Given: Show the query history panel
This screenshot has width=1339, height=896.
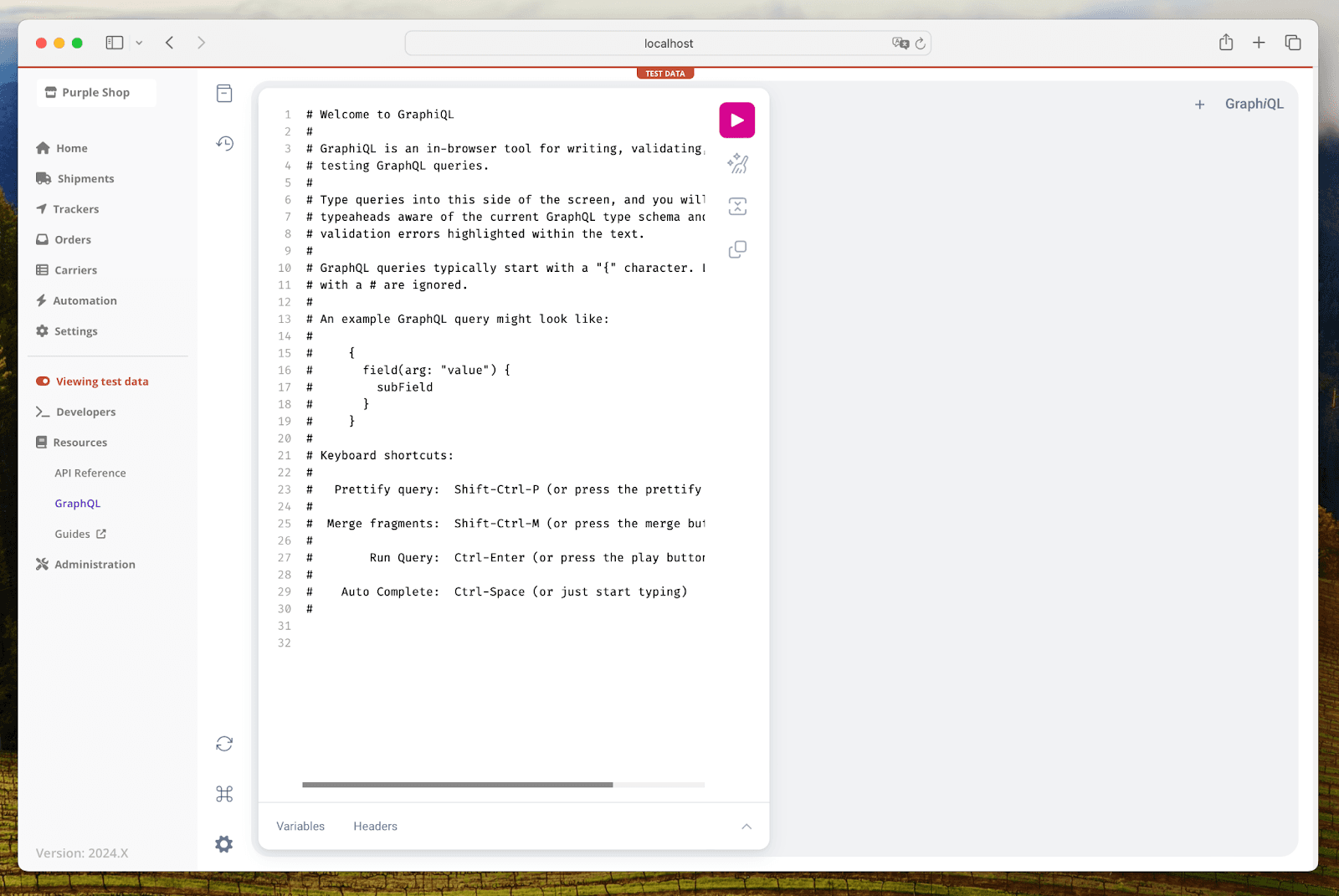Looking at the screenshot, I should pyautogui.click(x=224, y=144).
